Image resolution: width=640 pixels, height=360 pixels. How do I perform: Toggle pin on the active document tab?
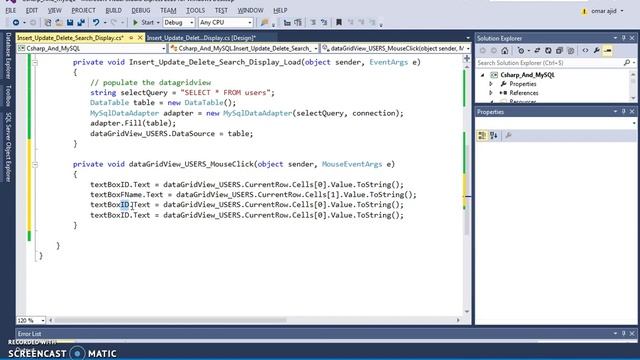point(131,38)
